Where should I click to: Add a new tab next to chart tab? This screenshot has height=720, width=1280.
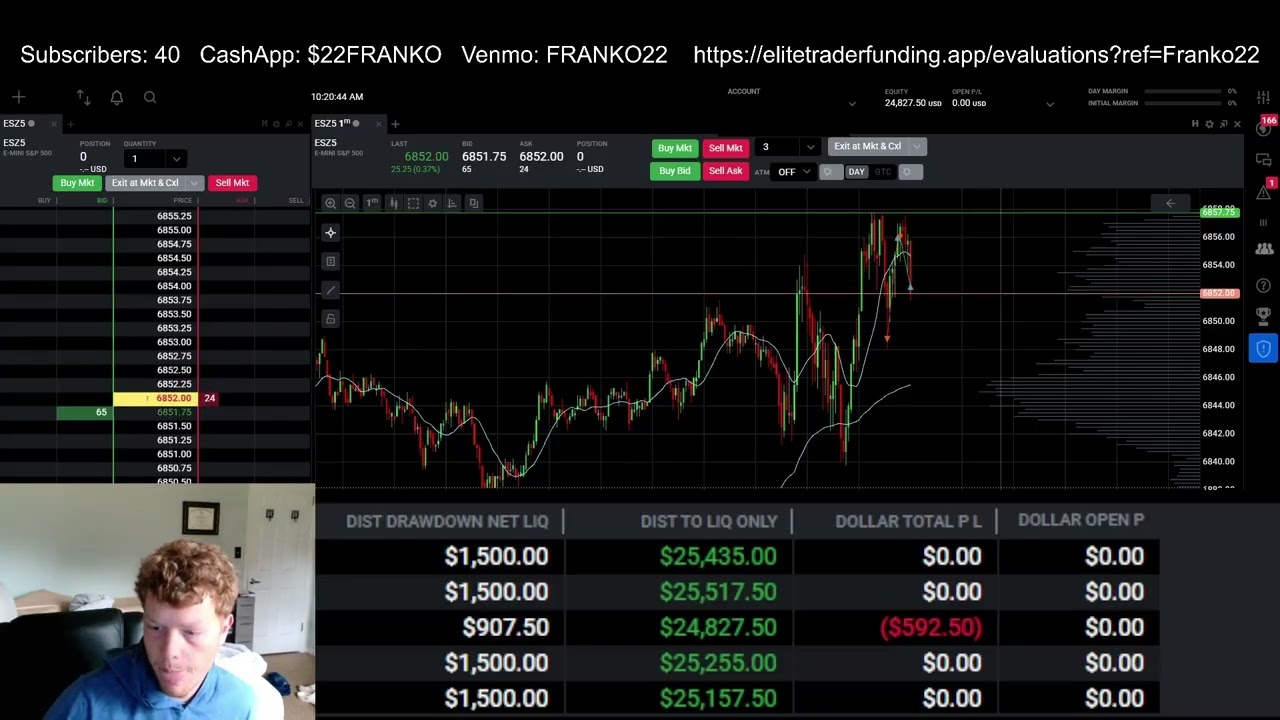(395, 125)
